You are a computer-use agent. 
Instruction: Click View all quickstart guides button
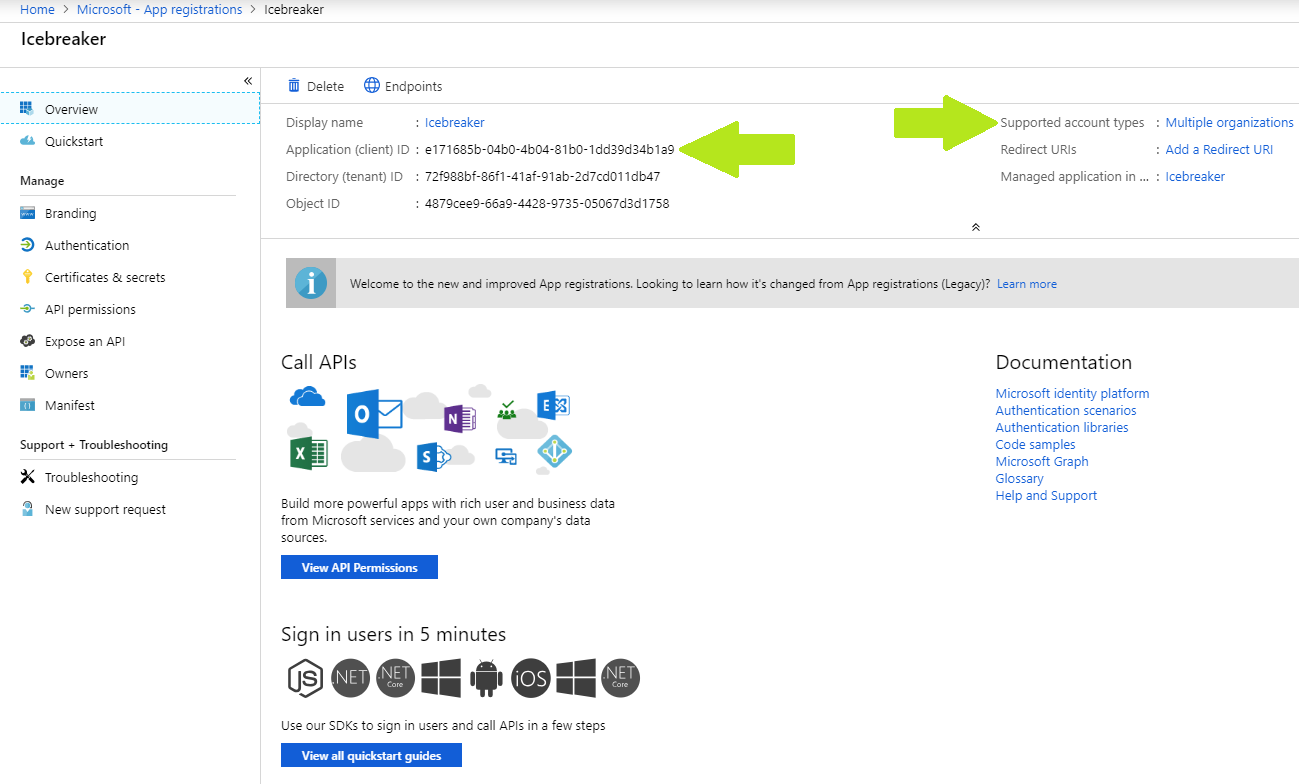(x=371, y=755)
